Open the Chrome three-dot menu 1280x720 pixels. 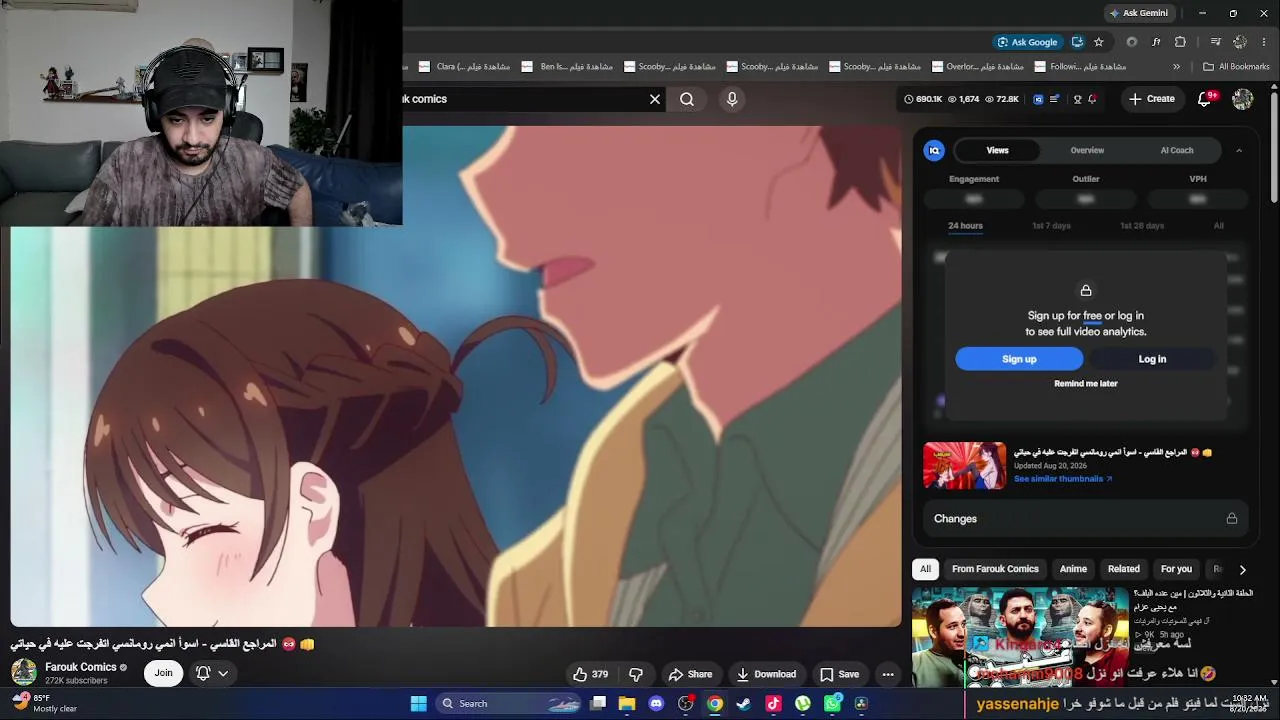click(x=1265, y=42)
